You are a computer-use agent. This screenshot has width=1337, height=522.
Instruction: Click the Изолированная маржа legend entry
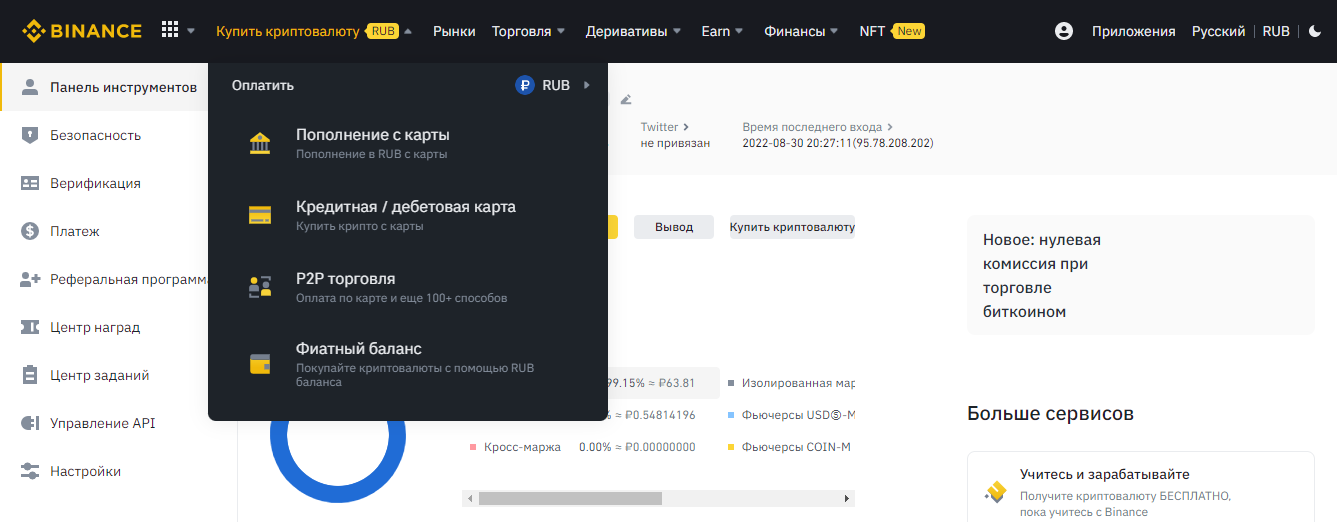(792, 383)
